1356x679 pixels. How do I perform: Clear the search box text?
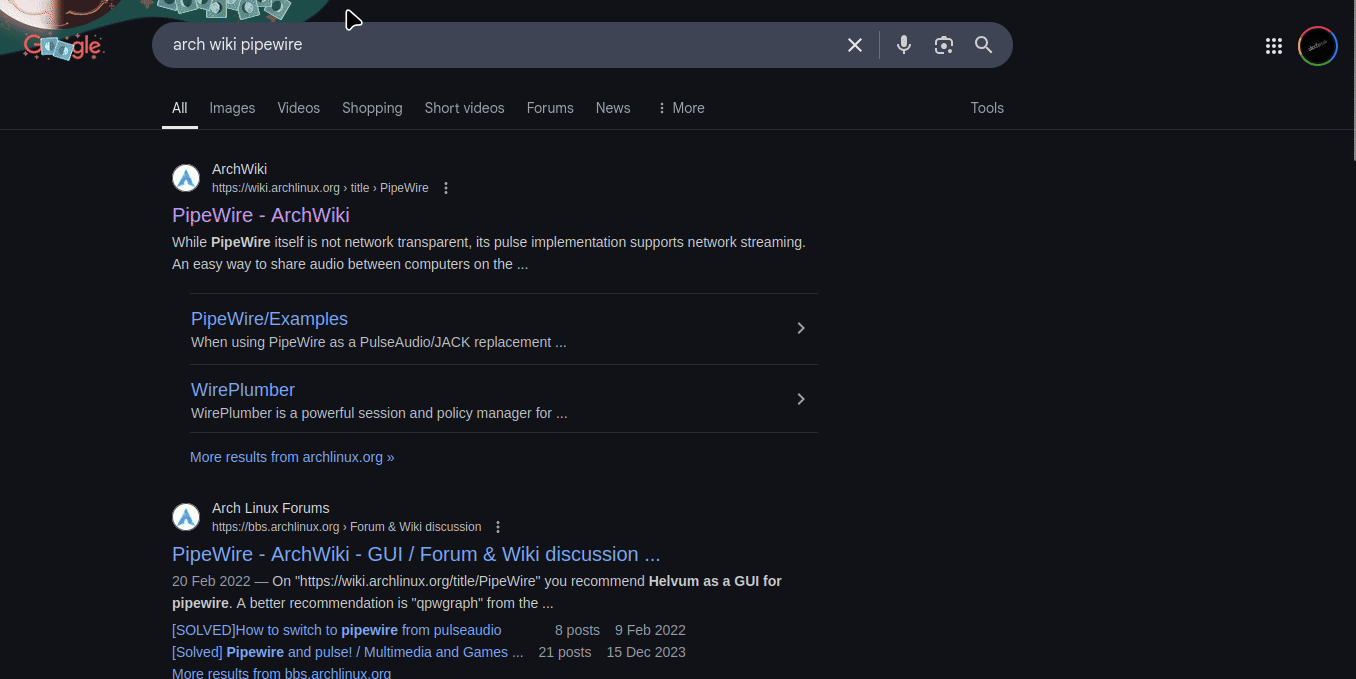pyautogui.click(x=855, y=45)
